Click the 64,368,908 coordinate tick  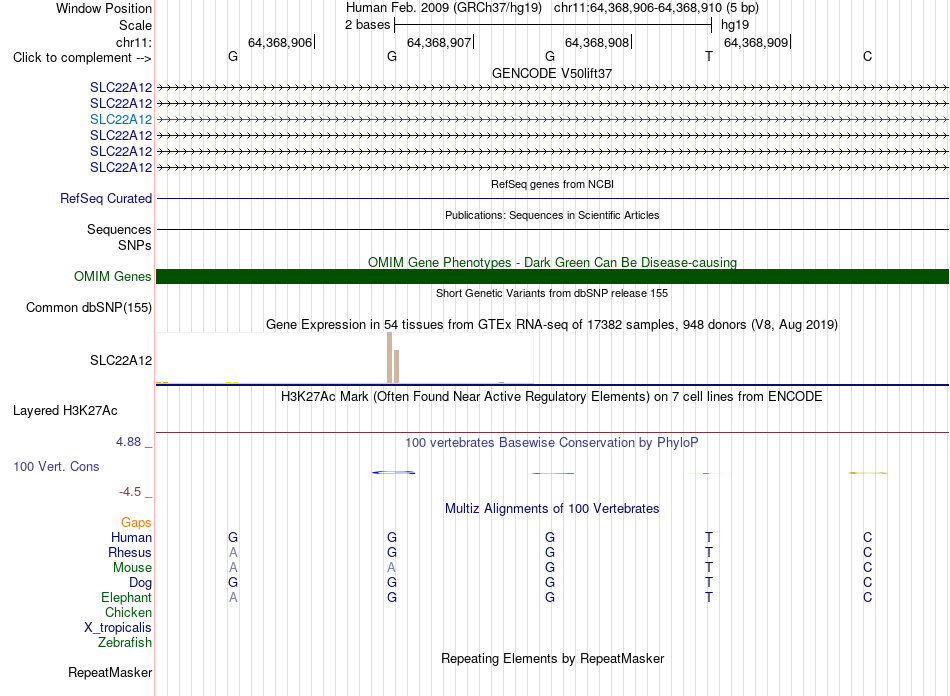click(597, 42)
